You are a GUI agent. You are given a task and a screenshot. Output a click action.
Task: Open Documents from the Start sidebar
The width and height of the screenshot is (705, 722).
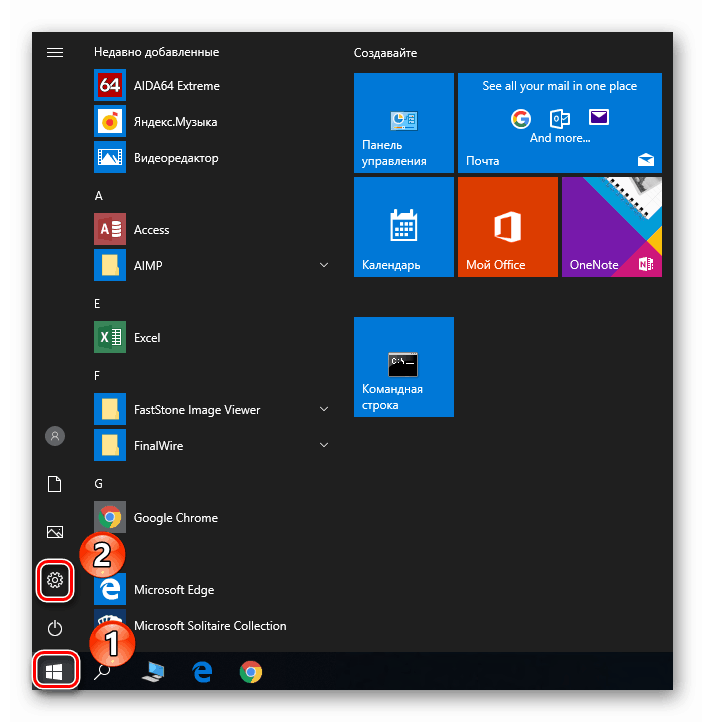[x=55, y=484]
